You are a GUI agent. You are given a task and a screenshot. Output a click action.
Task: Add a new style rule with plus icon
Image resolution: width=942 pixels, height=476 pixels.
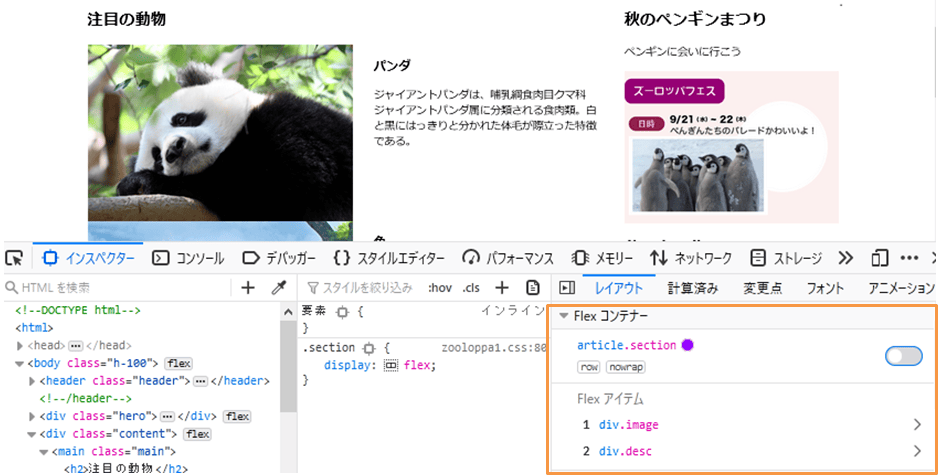502,288
